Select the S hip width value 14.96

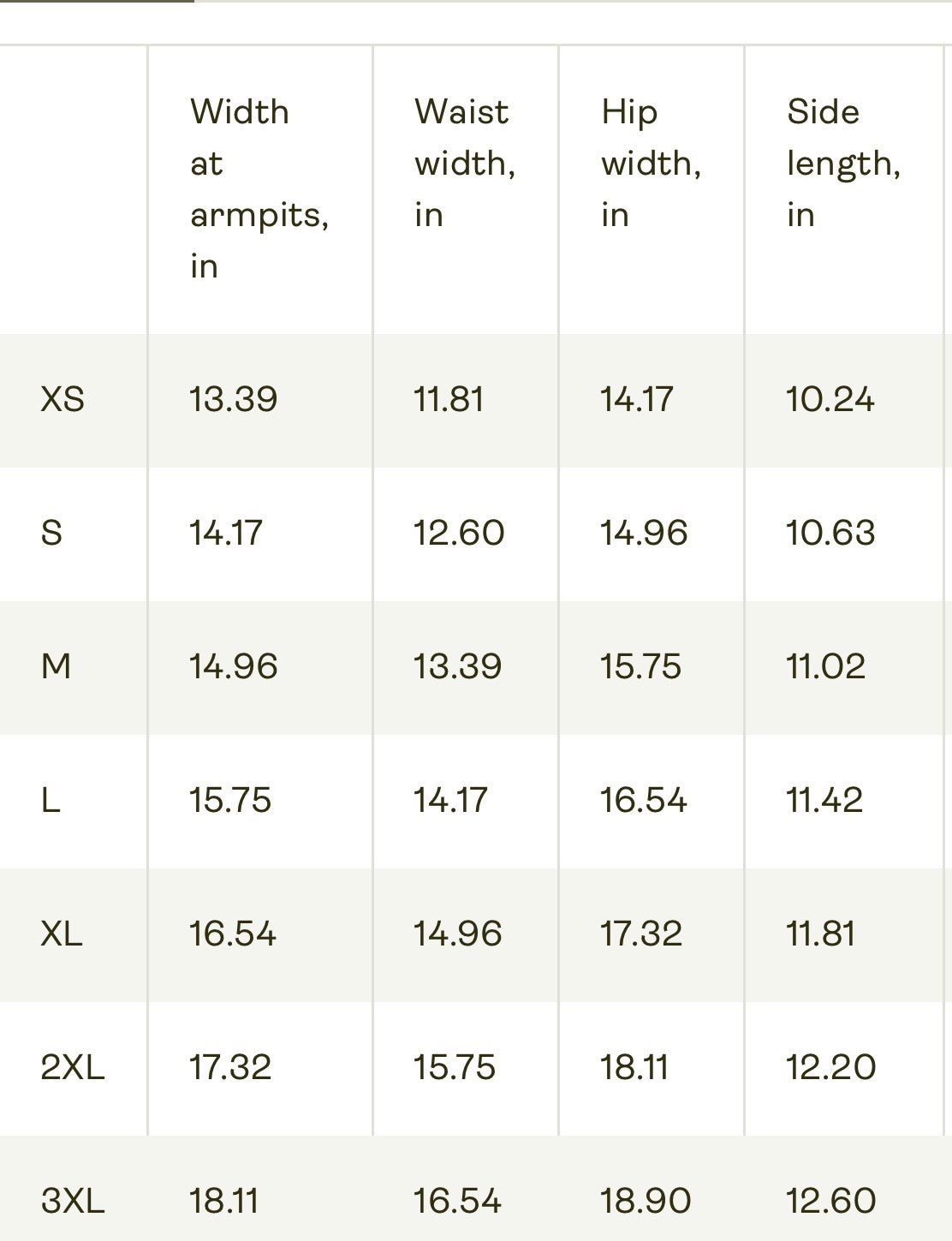pyautogui.click(x=644, y=534)
